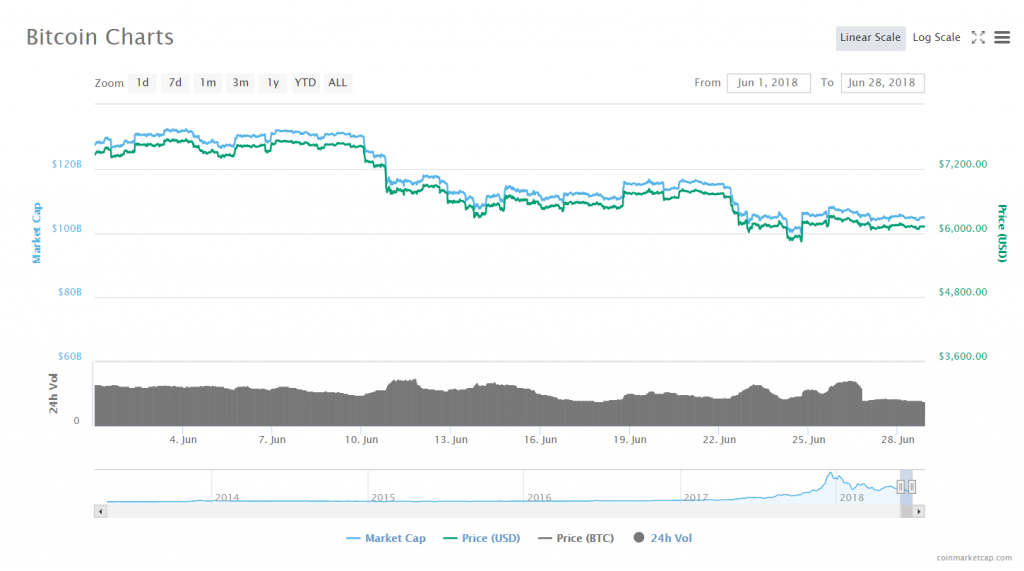The image size is (1024, 571).
Task: Click 2017 in the navigator timeline
Action: [696, 497]
